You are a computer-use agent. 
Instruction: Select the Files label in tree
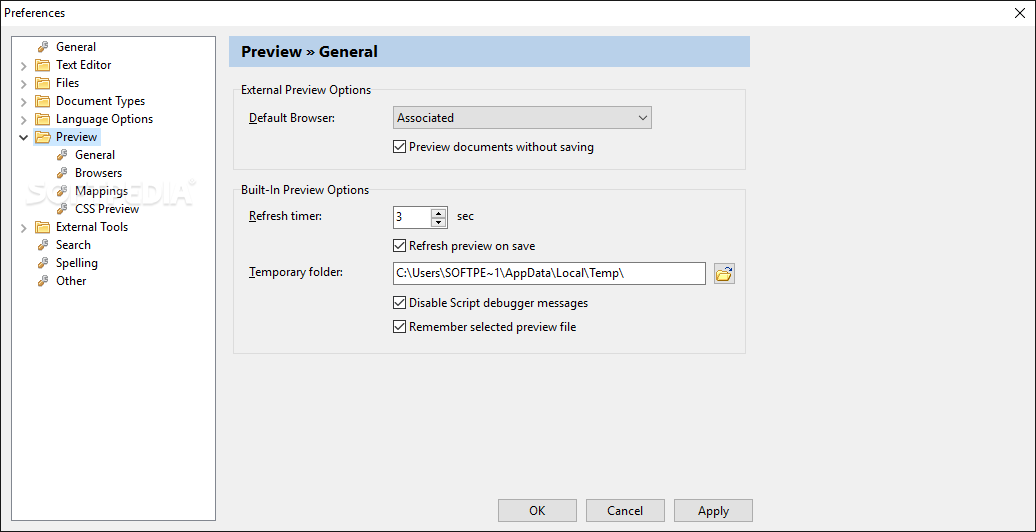point(67,83)
